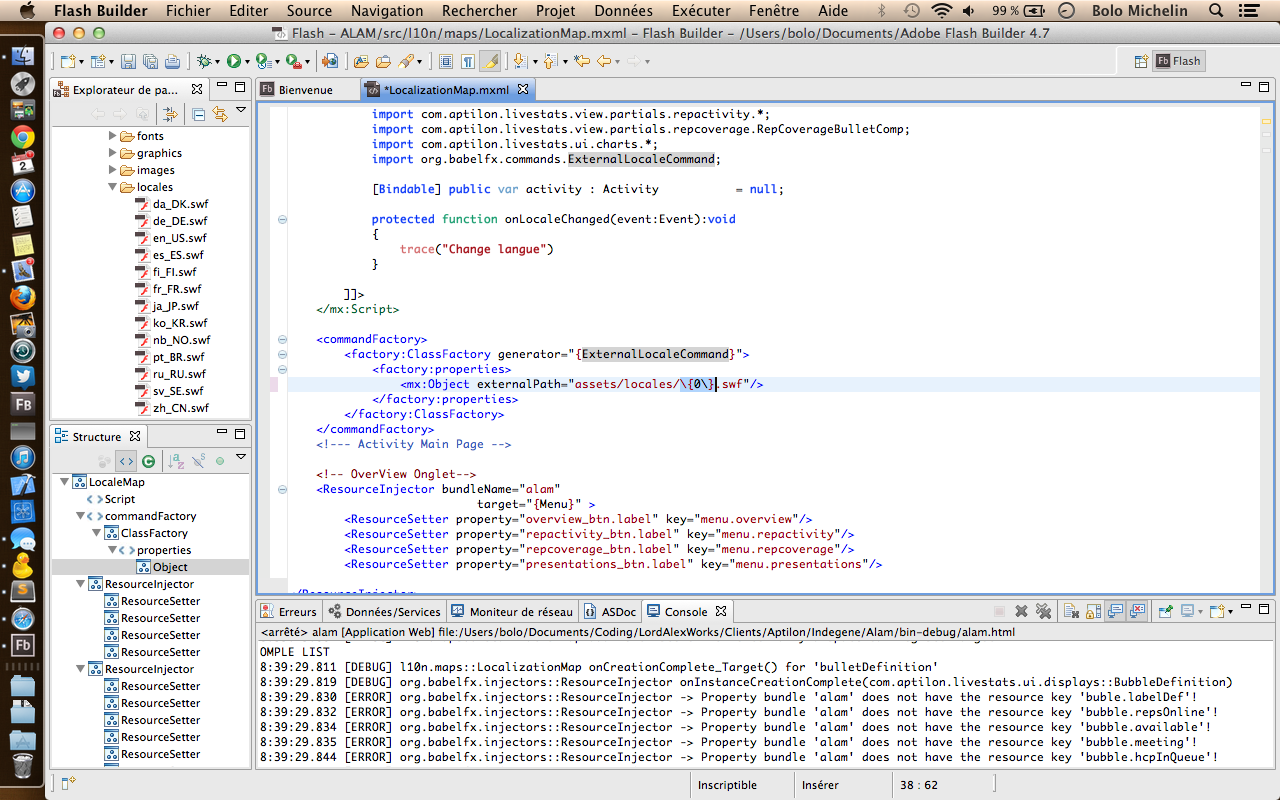The width and height of the screenshot is (1280, 800).
Task: Click the Spotlight search icon in menu bar
Action: (1215, 11)
